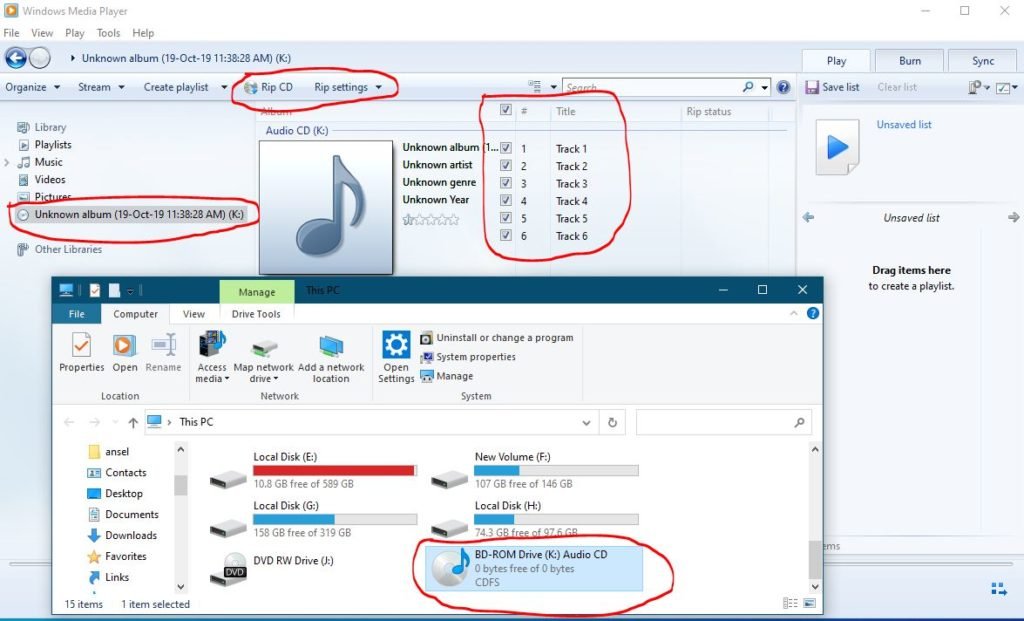
Task: Uncheck the Track 4 checkbox
Action: (505, 200)
